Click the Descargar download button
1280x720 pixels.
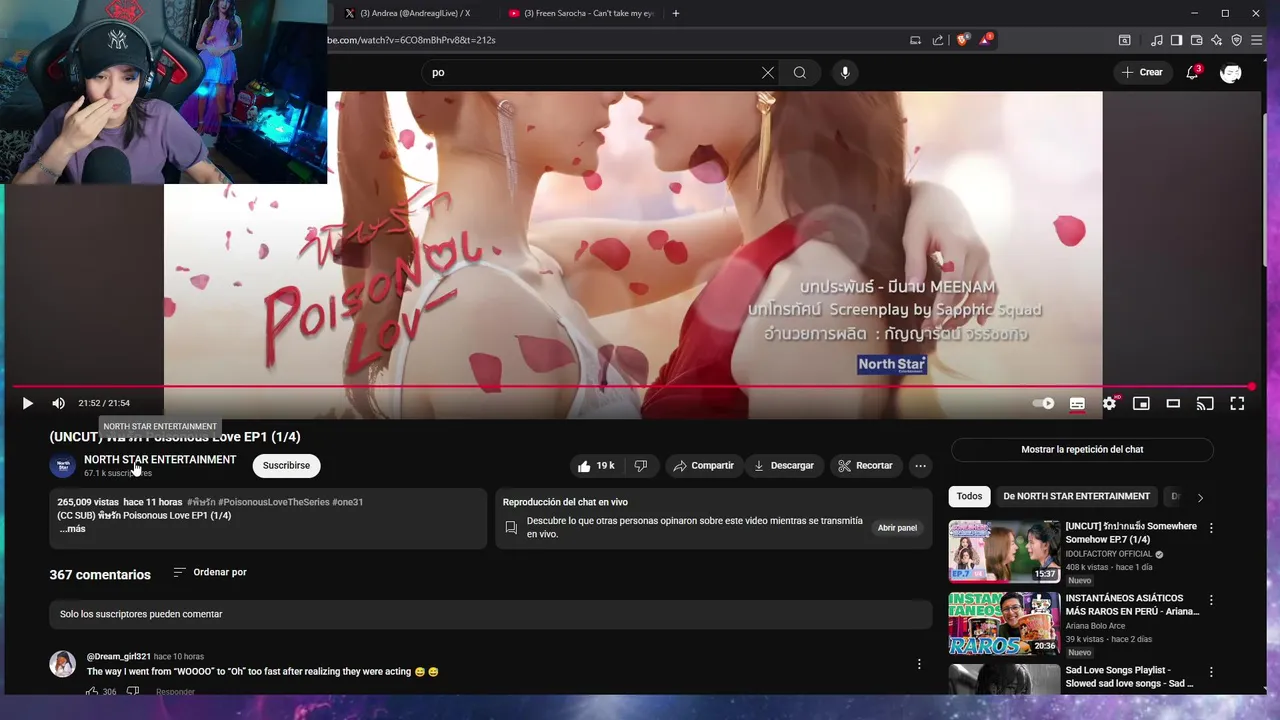783,466
